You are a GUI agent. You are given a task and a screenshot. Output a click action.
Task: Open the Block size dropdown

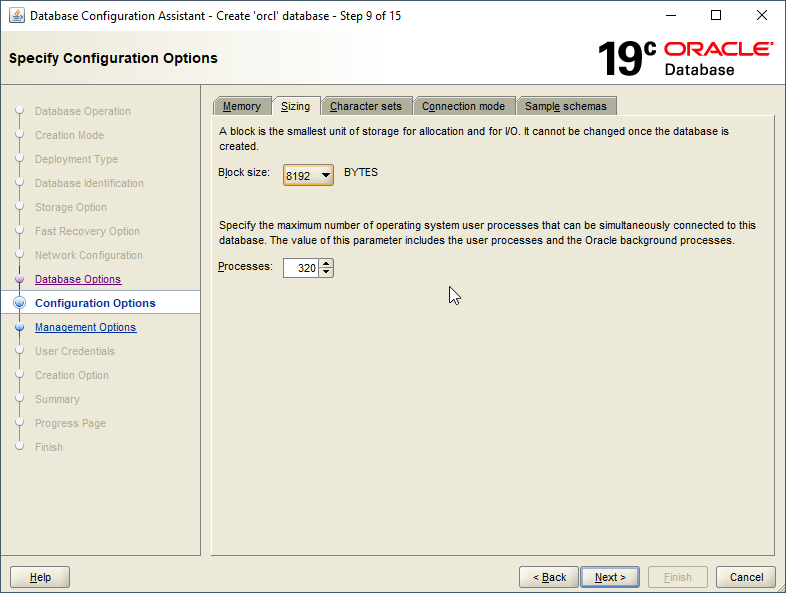tap(308, 175)
